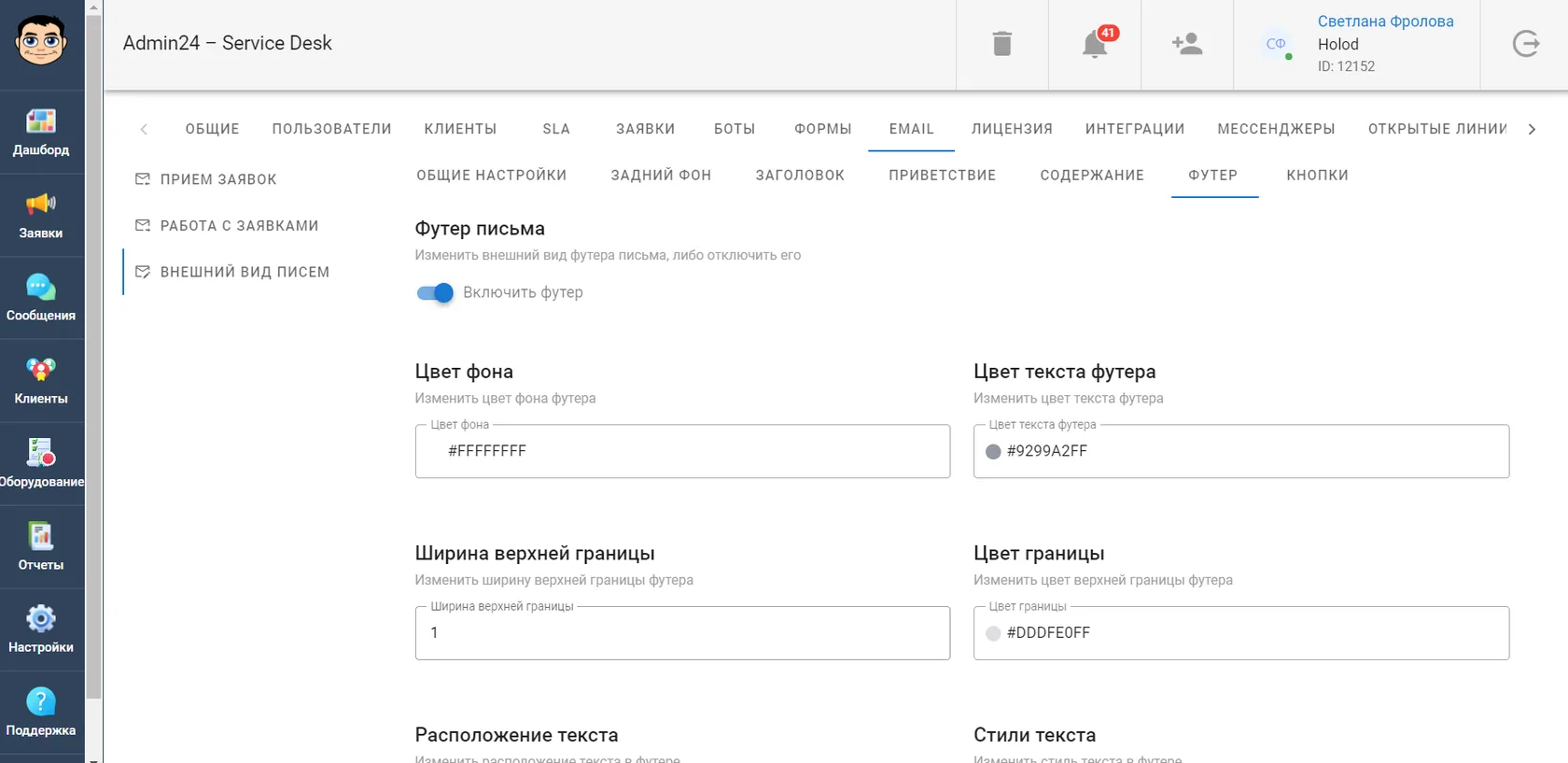Click the sidebar vertical scrollbar
This screenshot has height=763, width=1568.
coord(93,355)
